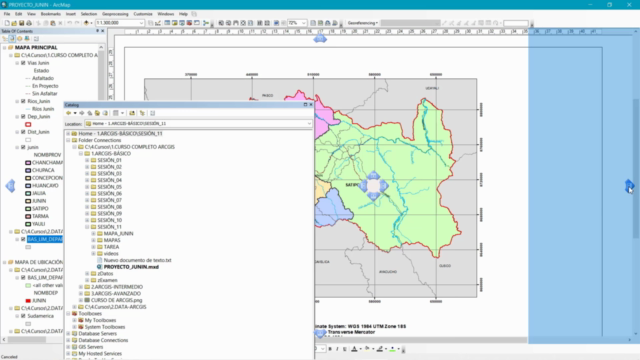The width and height of the screenshot is (640, 360).
Task: Open the Georeferencing dropdown menu
Action: [x=363, y=23]
